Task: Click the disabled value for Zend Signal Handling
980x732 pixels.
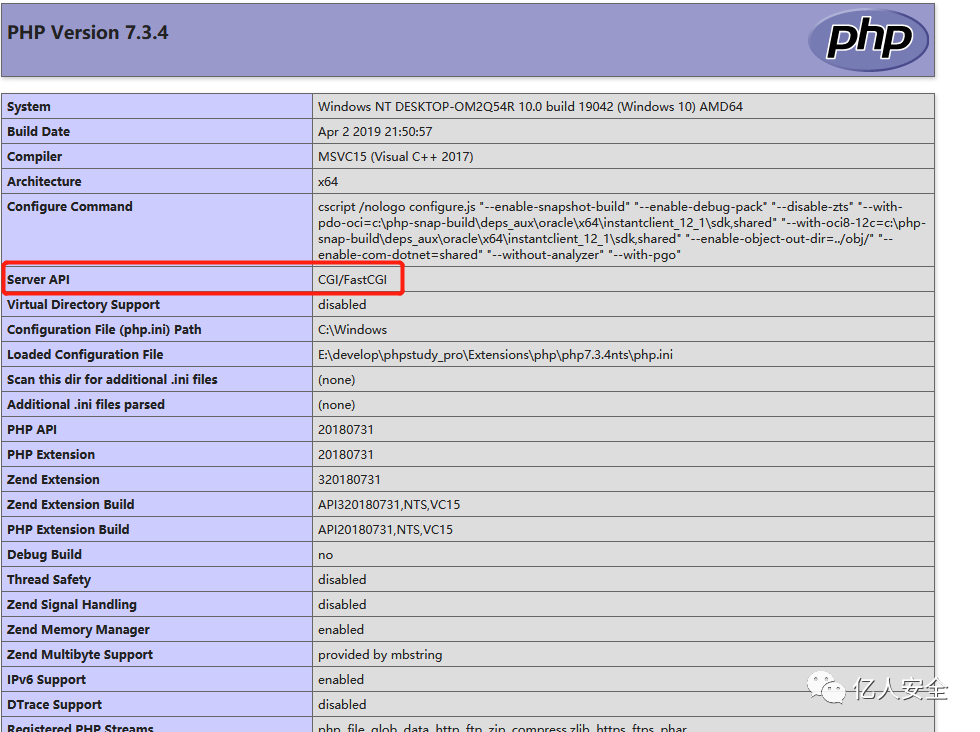Action: coord(342,604)
